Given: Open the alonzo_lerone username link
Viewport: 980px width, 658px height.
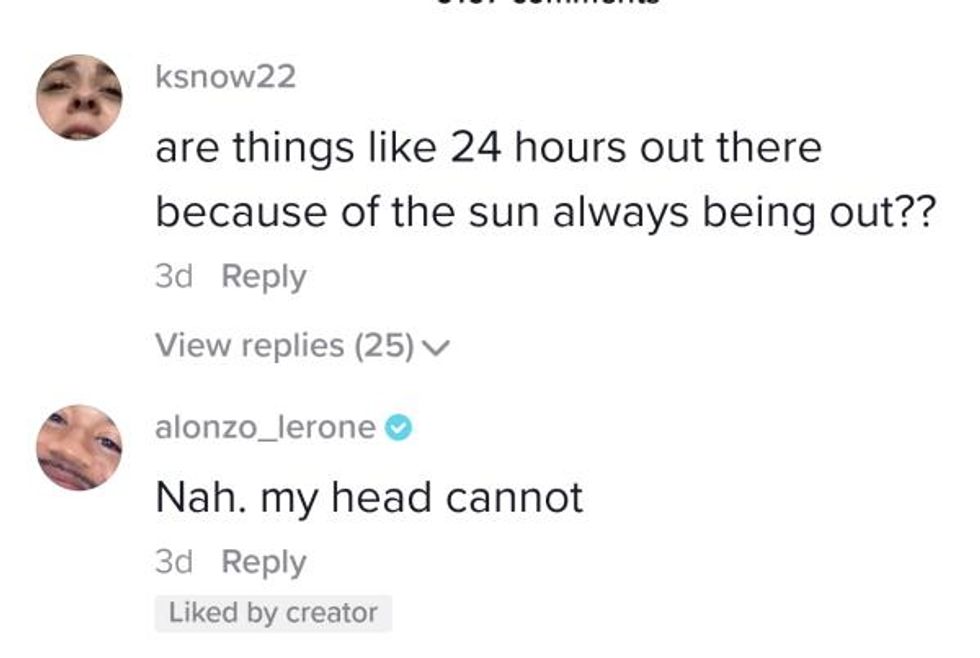Looking at the screenshot, I should 266,428.
